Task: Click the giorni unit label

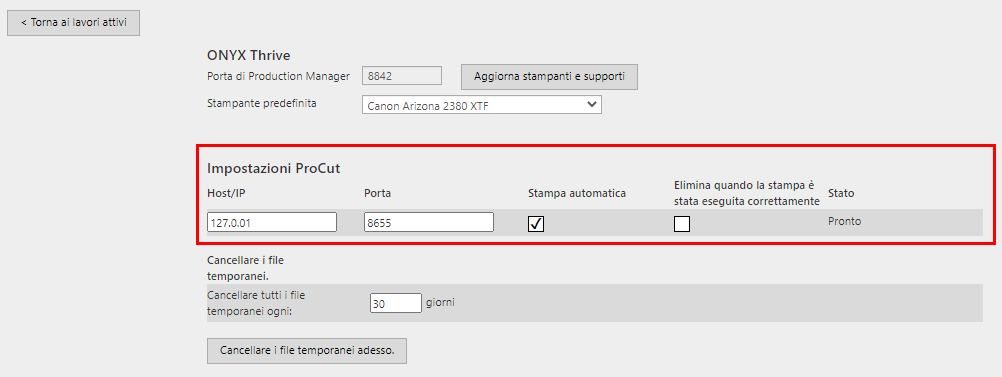Action: 440,302
